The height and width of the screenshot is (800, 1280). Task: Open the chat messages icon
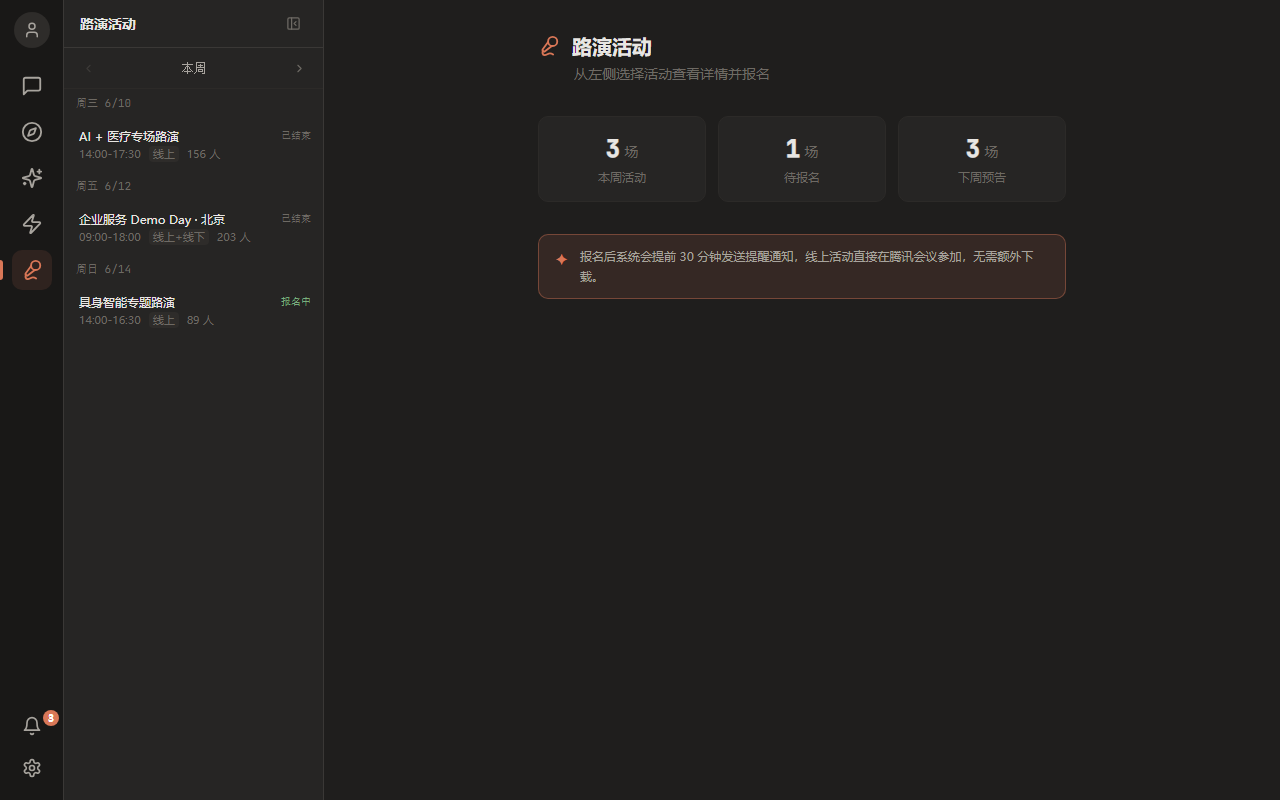pos(32,86)
